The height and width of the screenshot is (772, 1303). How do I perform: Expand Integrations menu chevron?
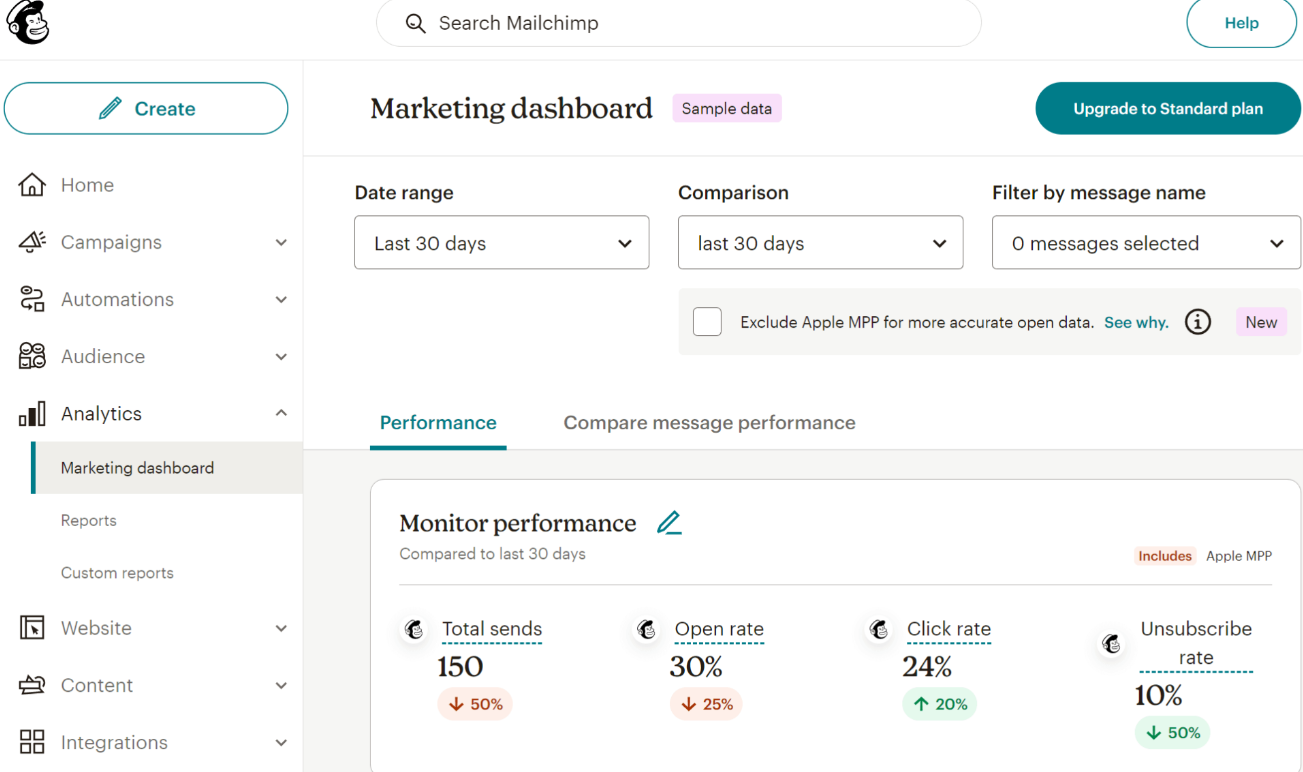point(281,742)
